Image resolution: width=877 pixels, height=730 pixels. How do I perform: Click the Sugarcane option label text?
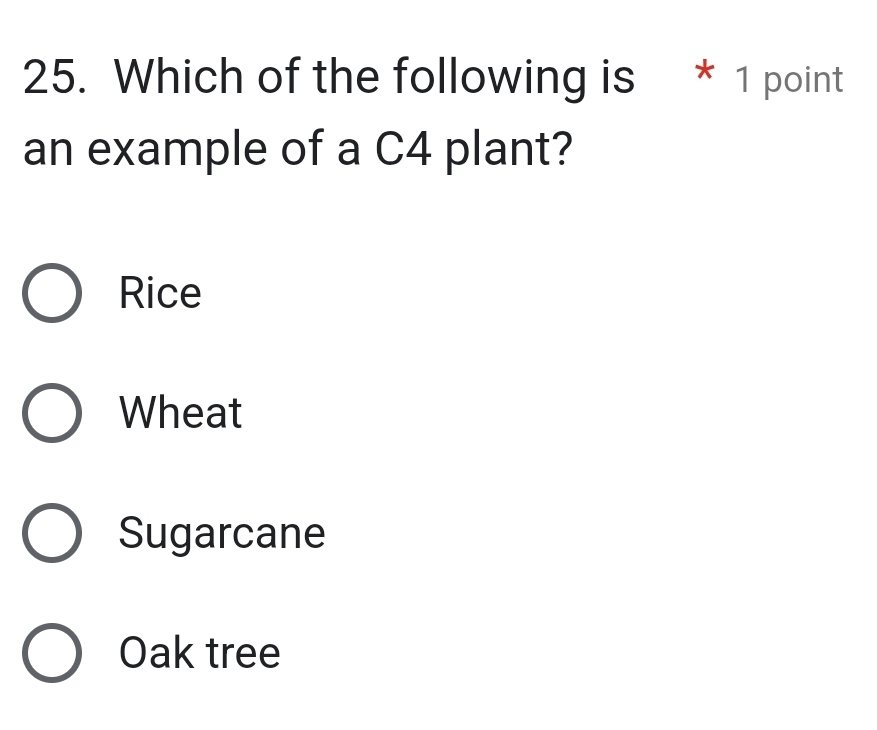pos(222,533)
